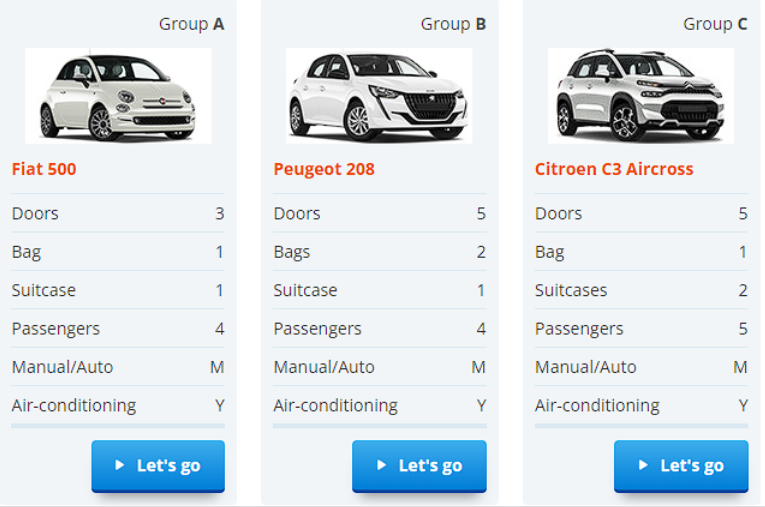Select the Peugeot 208 title link
This screenshot has height=507, width=765.
324,169
